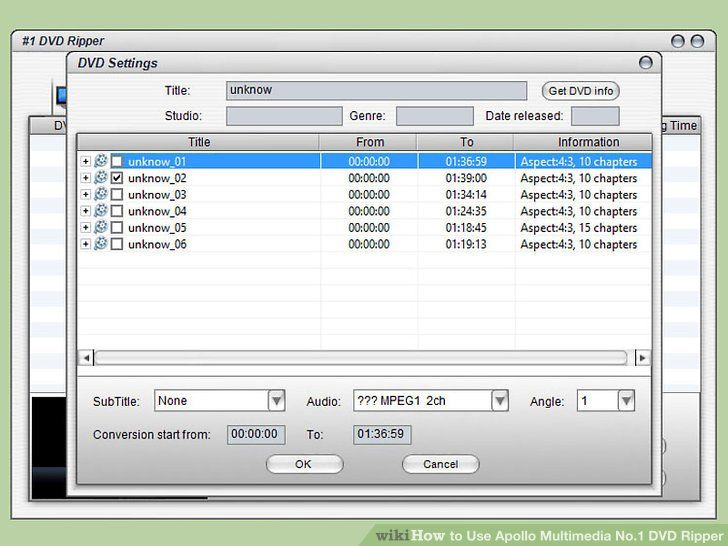Expand the unknow_02 tree node

(85, 178)
